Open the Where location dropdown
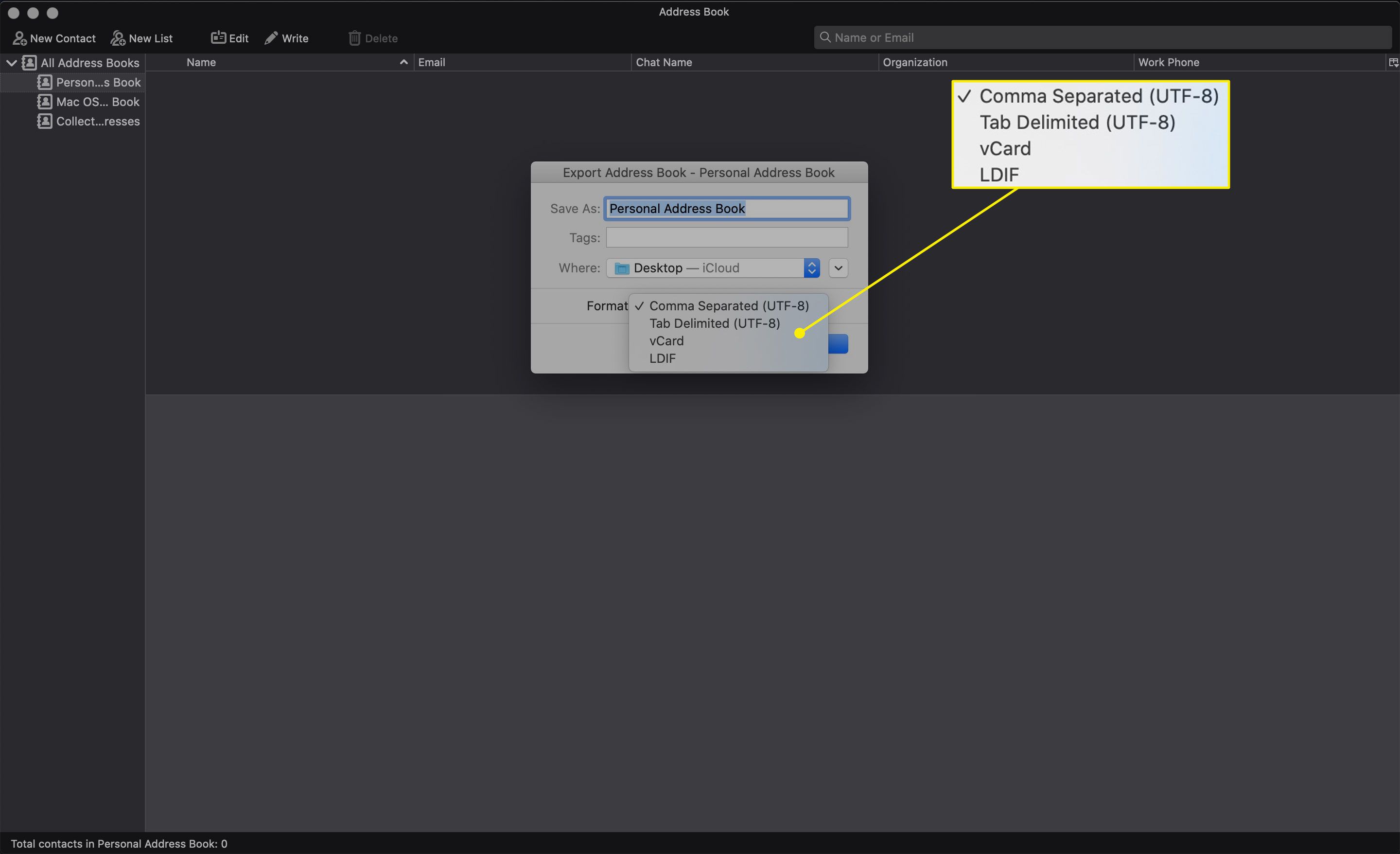Viewport: 1400px width, 854px height. pyautogui.click(x=713, y=268)
